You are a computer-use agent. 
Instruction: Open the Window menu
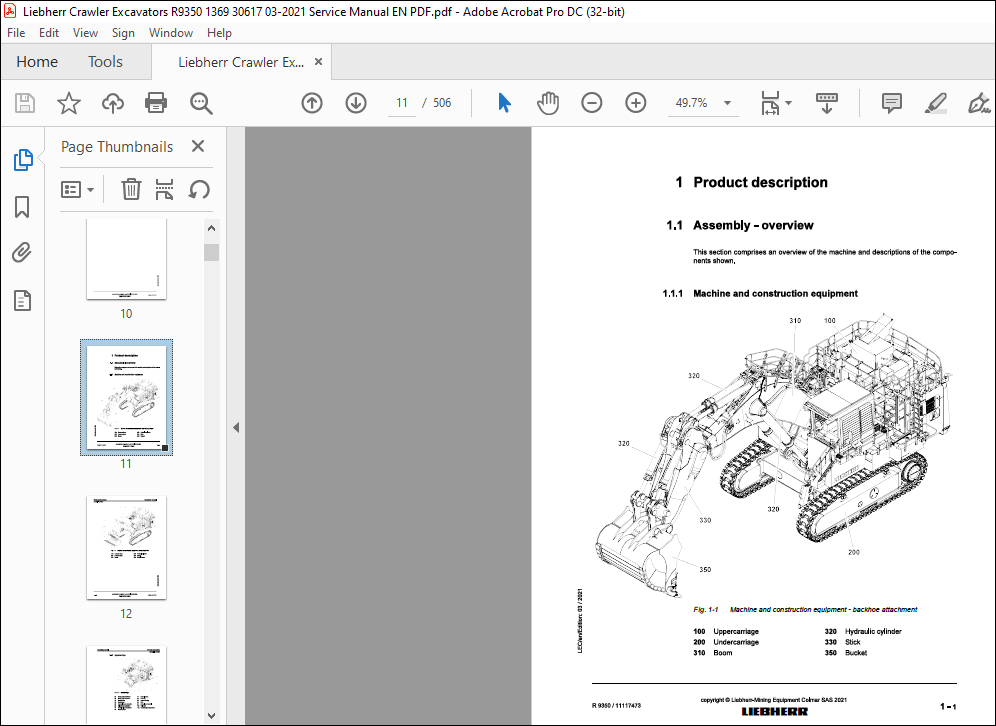[x=171, y=33]
